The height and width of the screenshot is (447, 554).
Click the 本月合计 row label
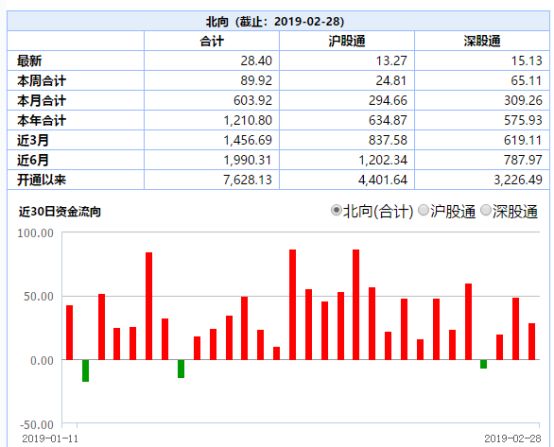click(x=42, y=100)
